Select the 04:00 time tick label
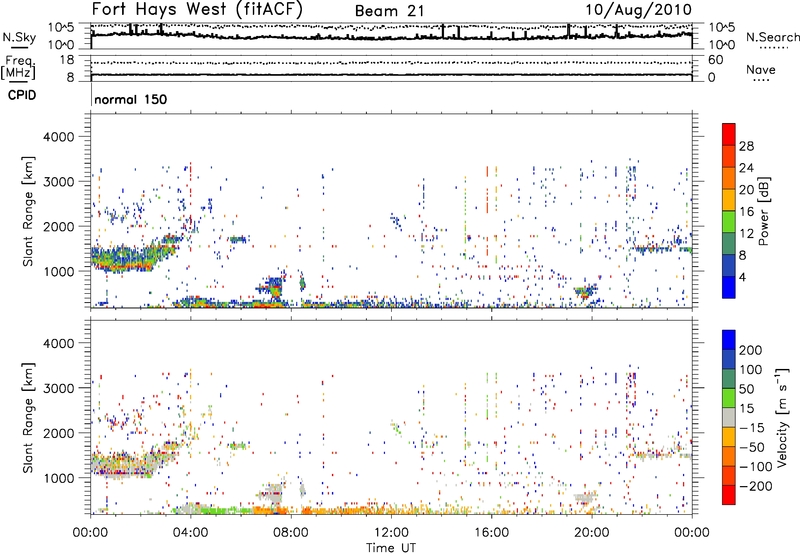This screenshot has width=800, height=554. (190, 533)
